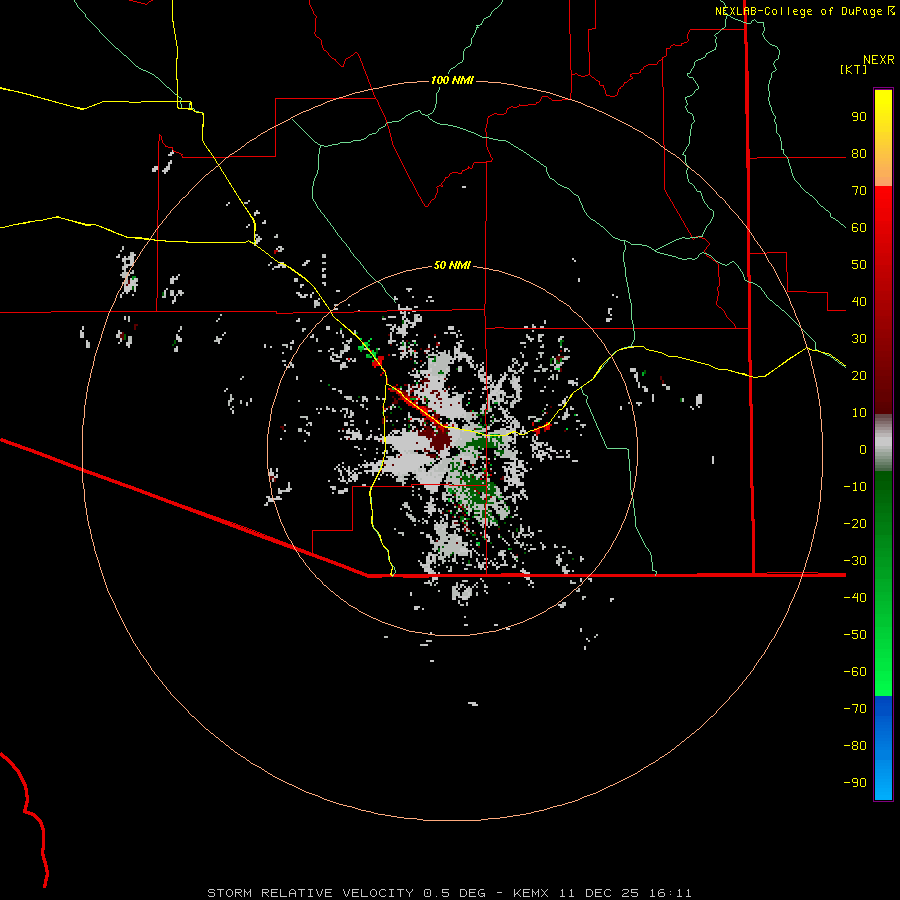
Task: Click the 0 knot scale value
Action: point(863,450)
